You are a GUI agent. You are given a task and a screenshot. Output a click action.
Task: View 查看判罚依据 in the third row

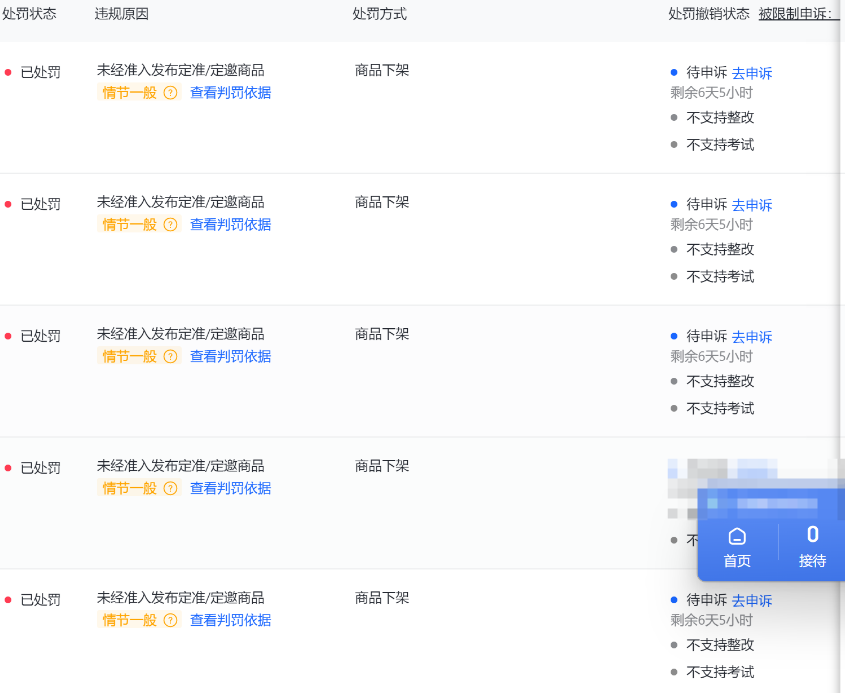pos(230,357)
